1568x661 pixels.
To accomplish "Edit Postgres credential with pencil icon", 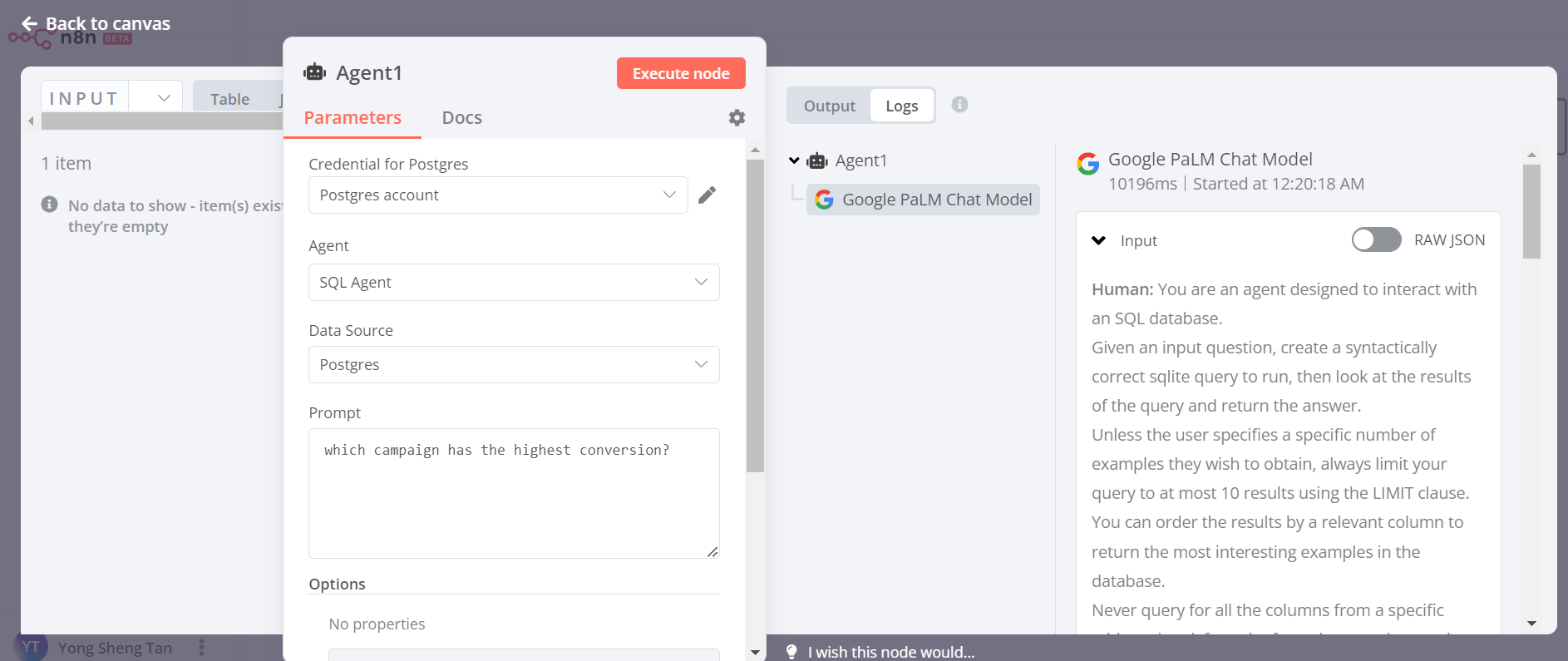I will click(707, 195).
